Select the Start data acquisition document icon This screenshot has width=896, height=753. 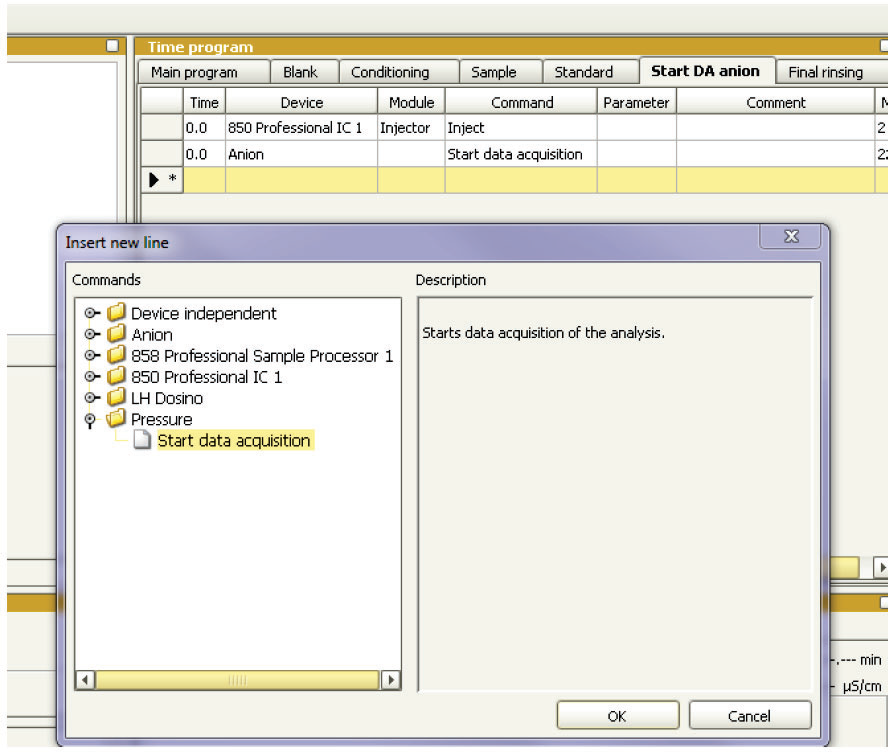(x=143, y=440)
